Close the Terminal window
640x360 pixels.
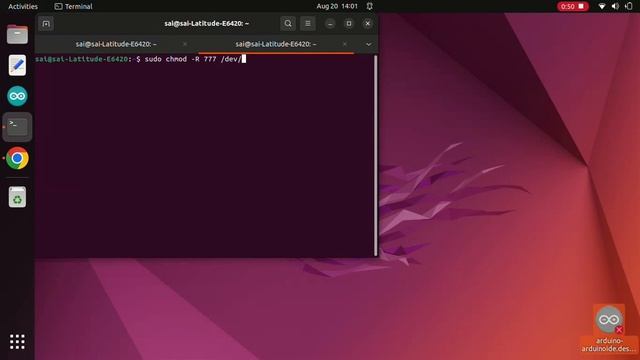(368, 24)
